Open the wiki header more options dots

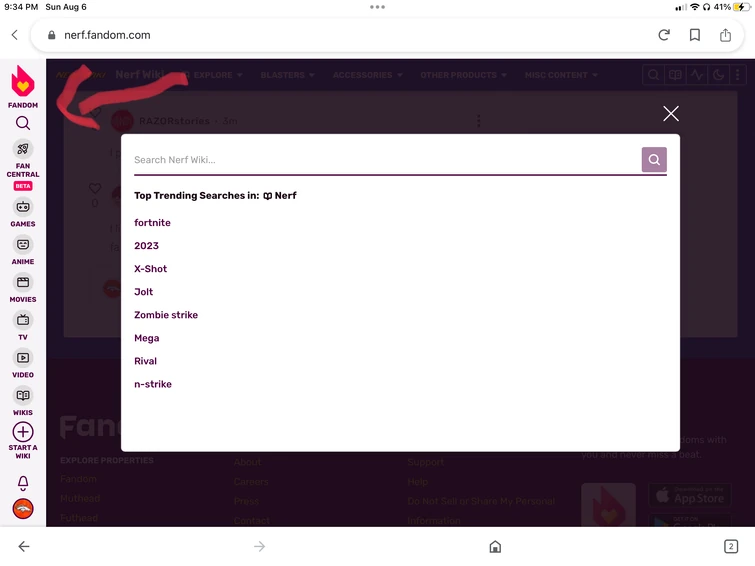tap(738, 75)
